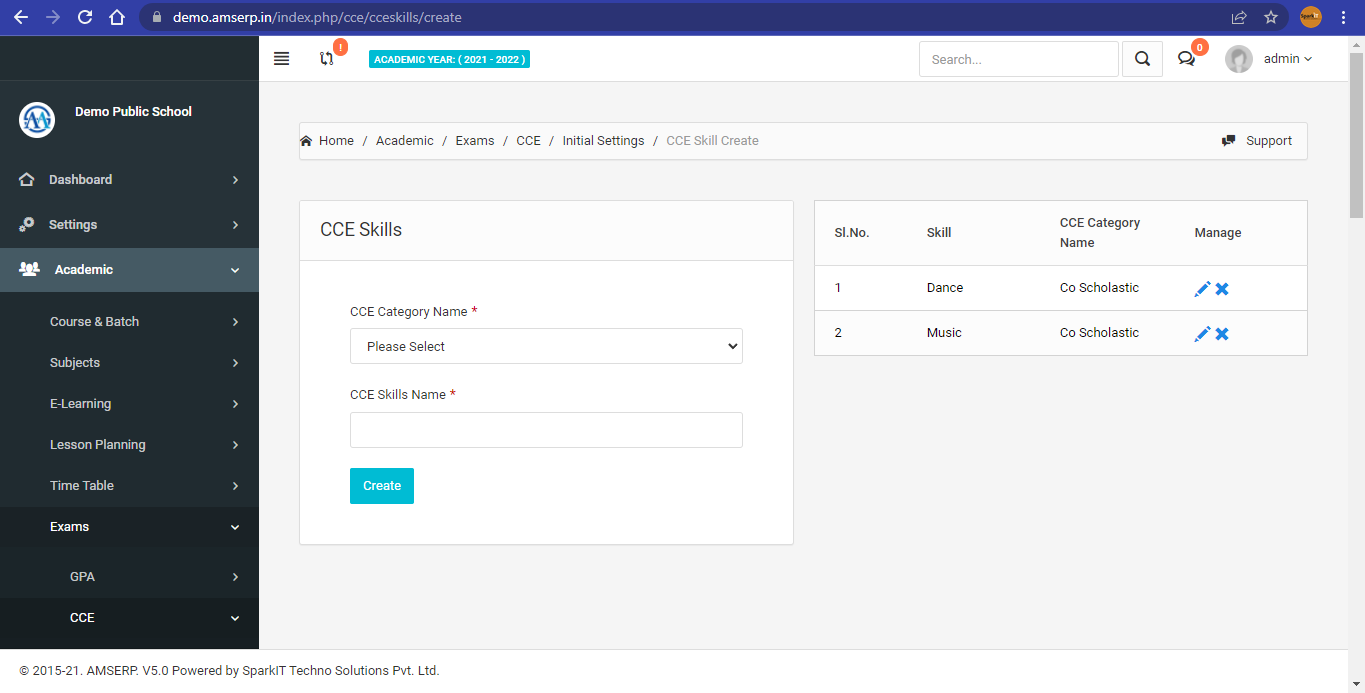The height and width of the screenshot is (693, 1365).
Task: Open the Support icon in breadcrumb bar
Action: [x=1229, y=140]
